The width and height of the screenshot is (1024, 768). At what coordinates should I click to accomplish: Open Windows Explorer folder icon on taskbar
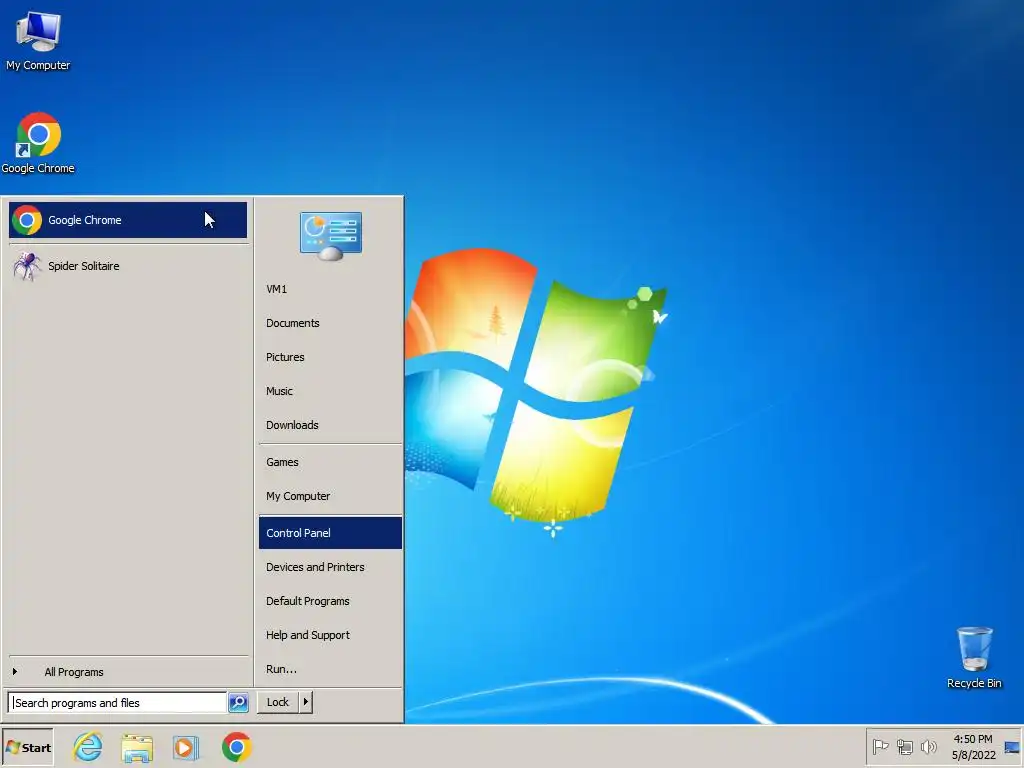137,747
